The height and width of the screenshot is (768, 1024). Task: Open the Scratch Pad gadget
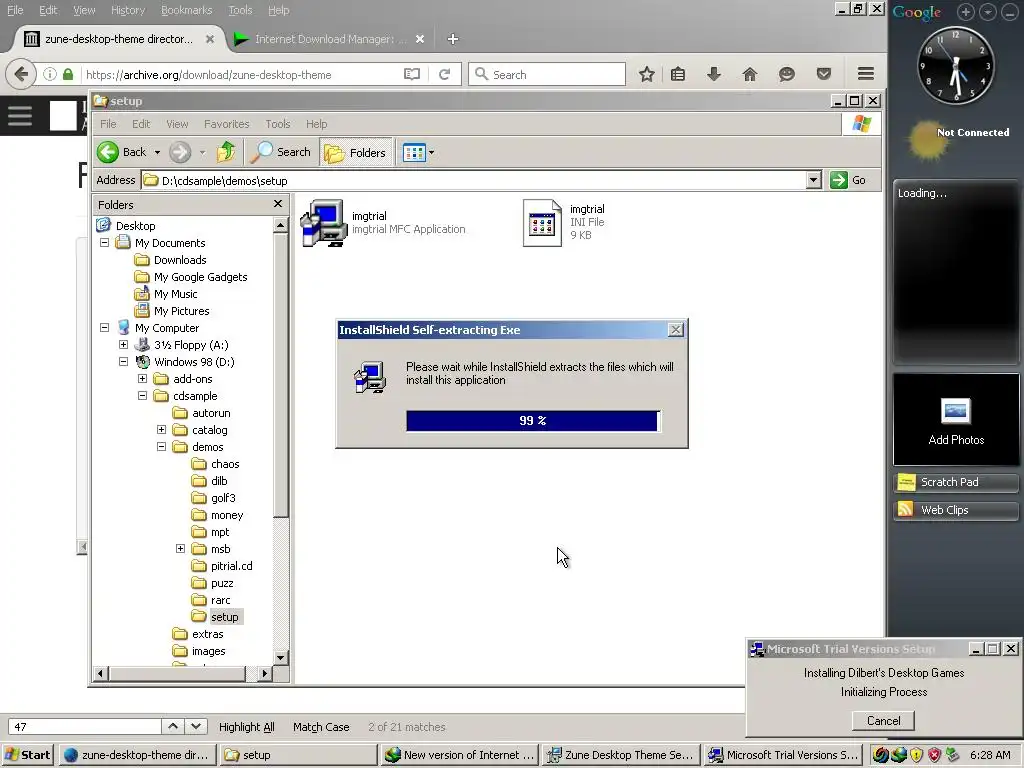click(955, 482)
